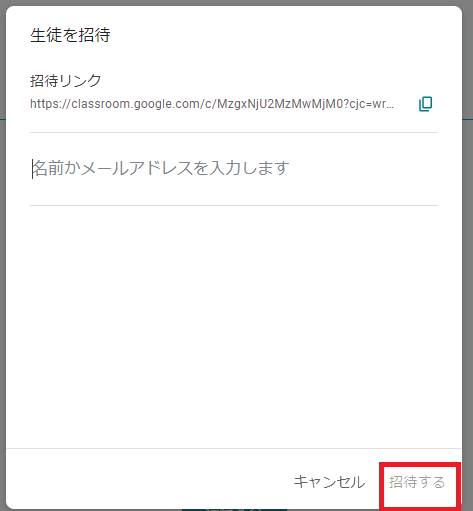Copy the invite link with the copy icon
This screenshot has height=511, width=473.
tap(425, 104)
